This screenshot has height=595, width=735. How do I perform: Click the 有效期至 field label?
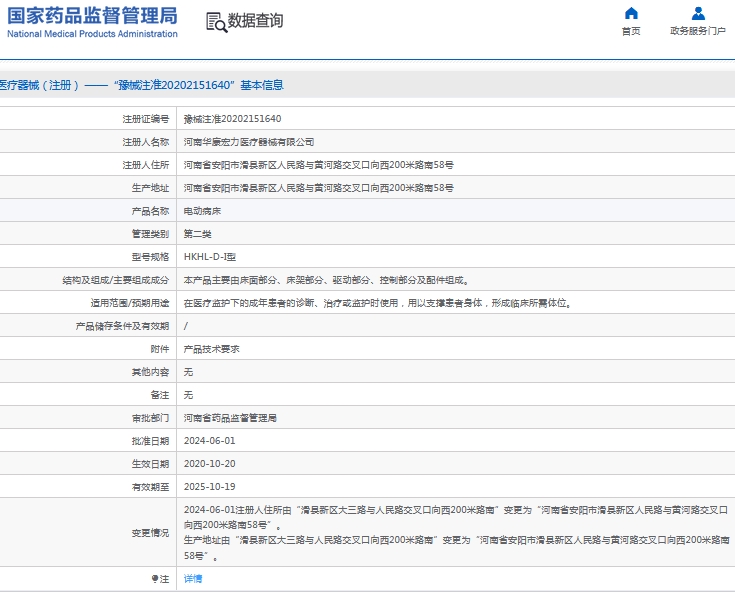[x=150, y=487]
